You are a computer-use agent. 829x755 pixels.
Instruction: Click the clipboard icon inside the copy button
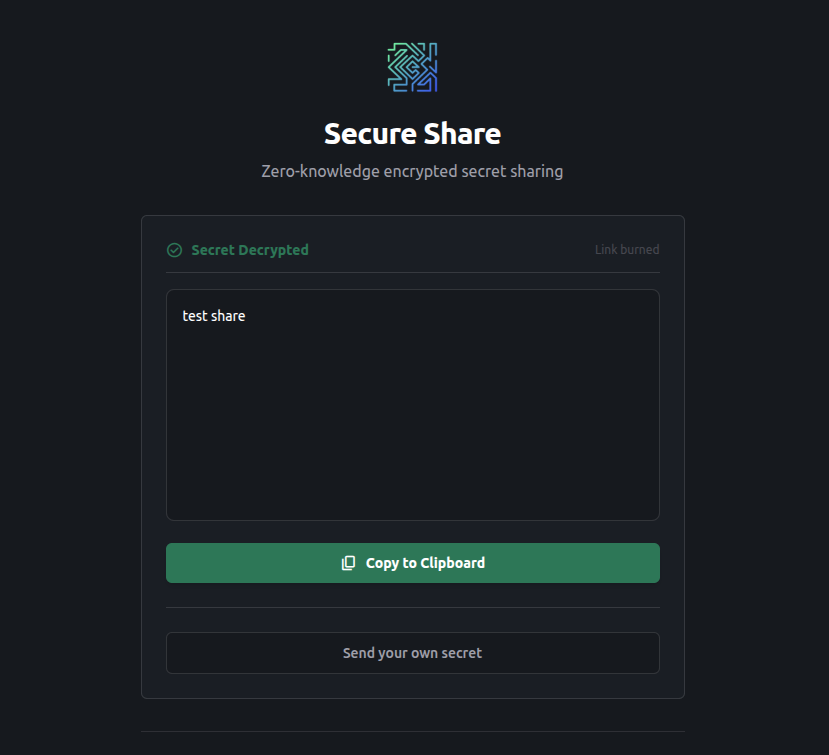(x=348, y=562)
